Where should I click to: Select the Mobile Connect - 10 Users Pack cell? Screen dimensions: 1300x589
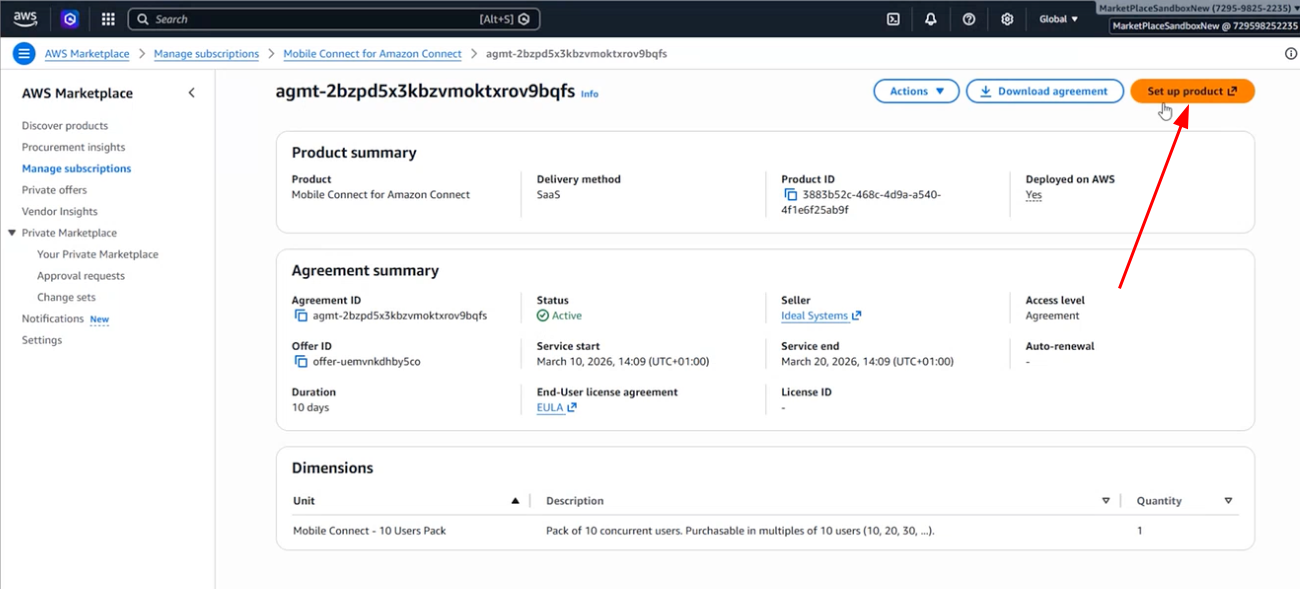[370, 531]
